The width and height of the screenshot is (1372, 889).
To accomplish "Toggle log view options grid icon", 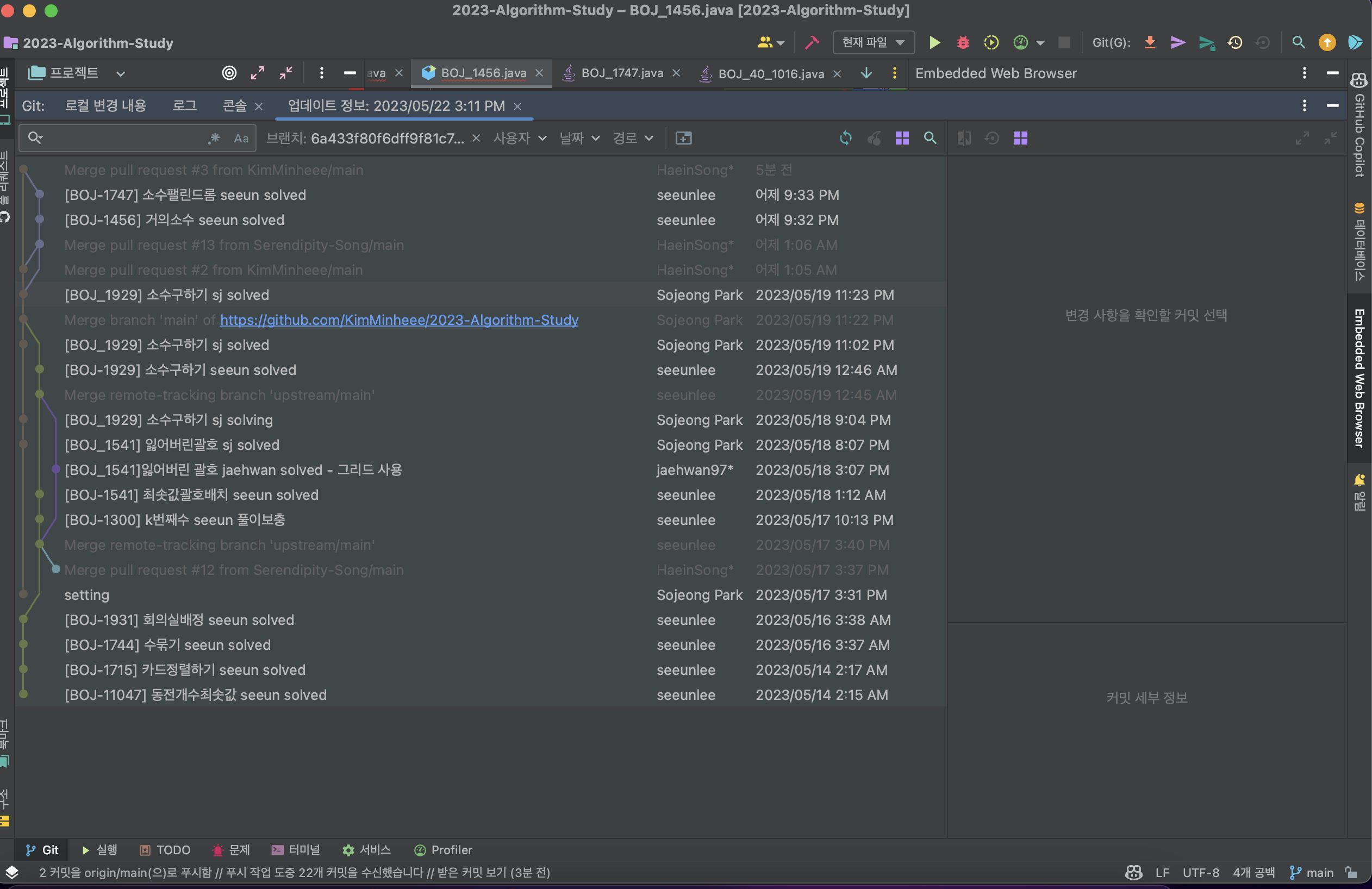I will tap(902, 138).
